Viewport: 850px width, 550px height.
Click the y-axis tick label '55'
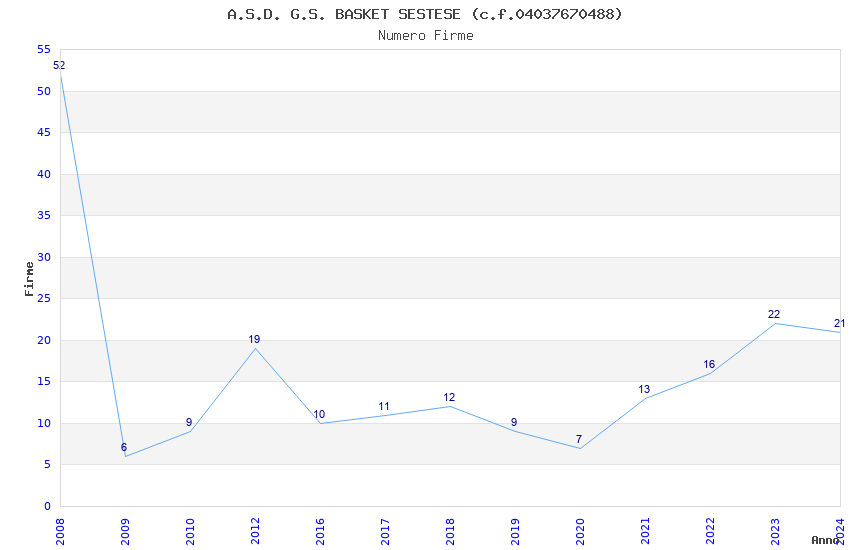[x=44, y=50]
